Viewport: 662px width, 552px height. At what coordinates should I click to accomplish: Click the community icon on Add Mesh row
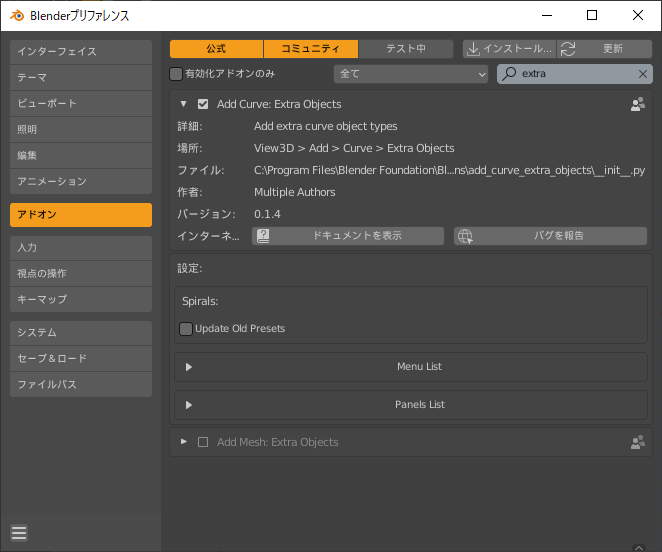[x=638, y=442]
